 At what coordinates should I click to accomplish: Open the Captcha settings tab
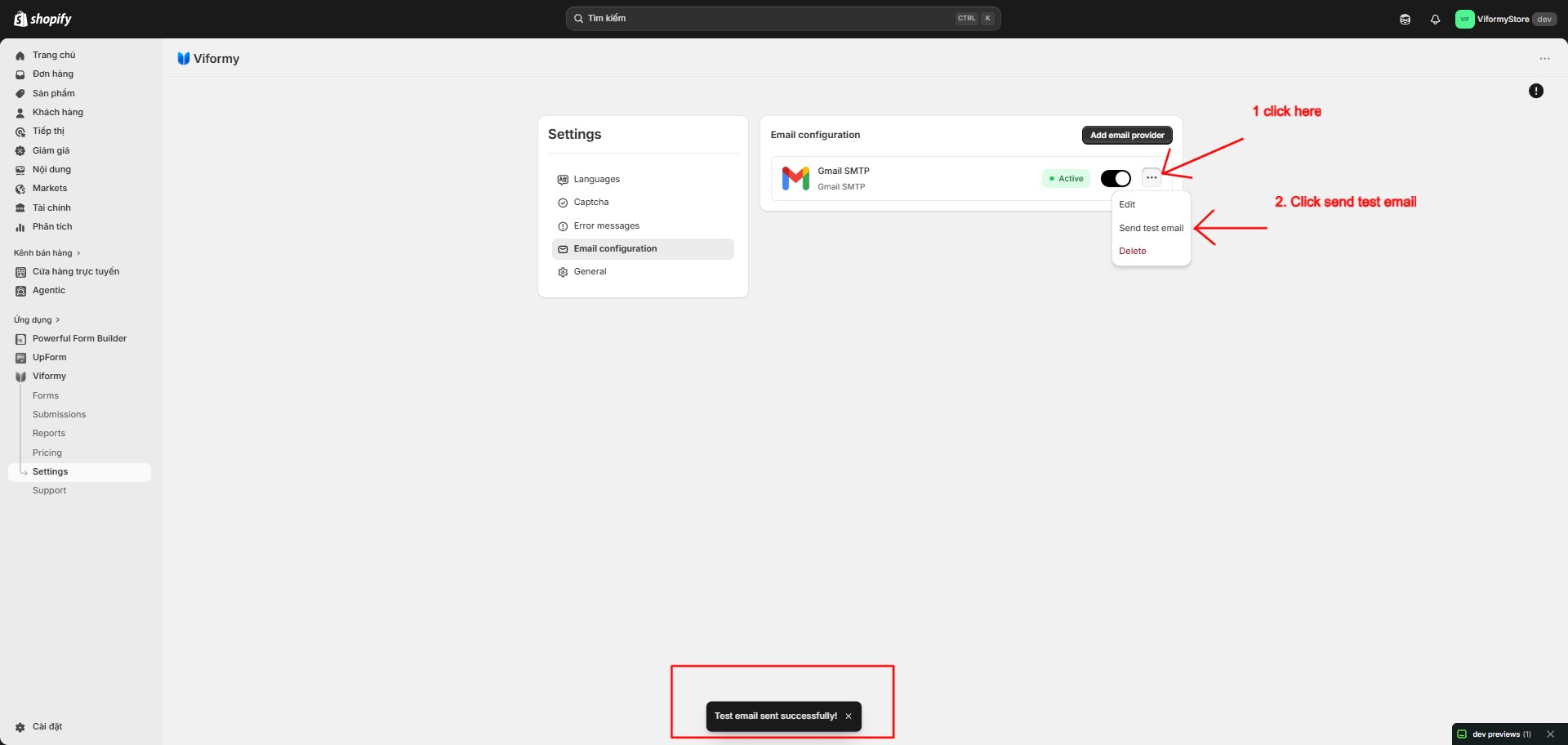pyautogui.click(x=643, y=202)
